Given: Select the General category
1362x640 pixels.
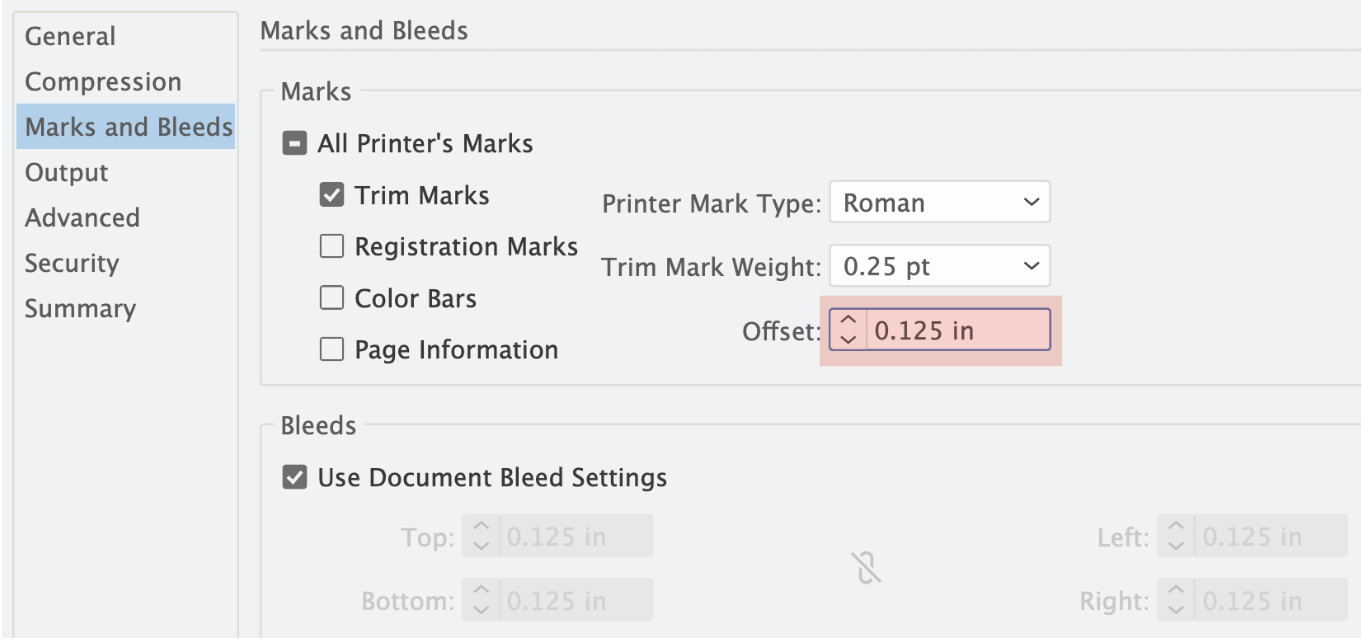Looking at the screenshot, I should [x=70, y=37].
